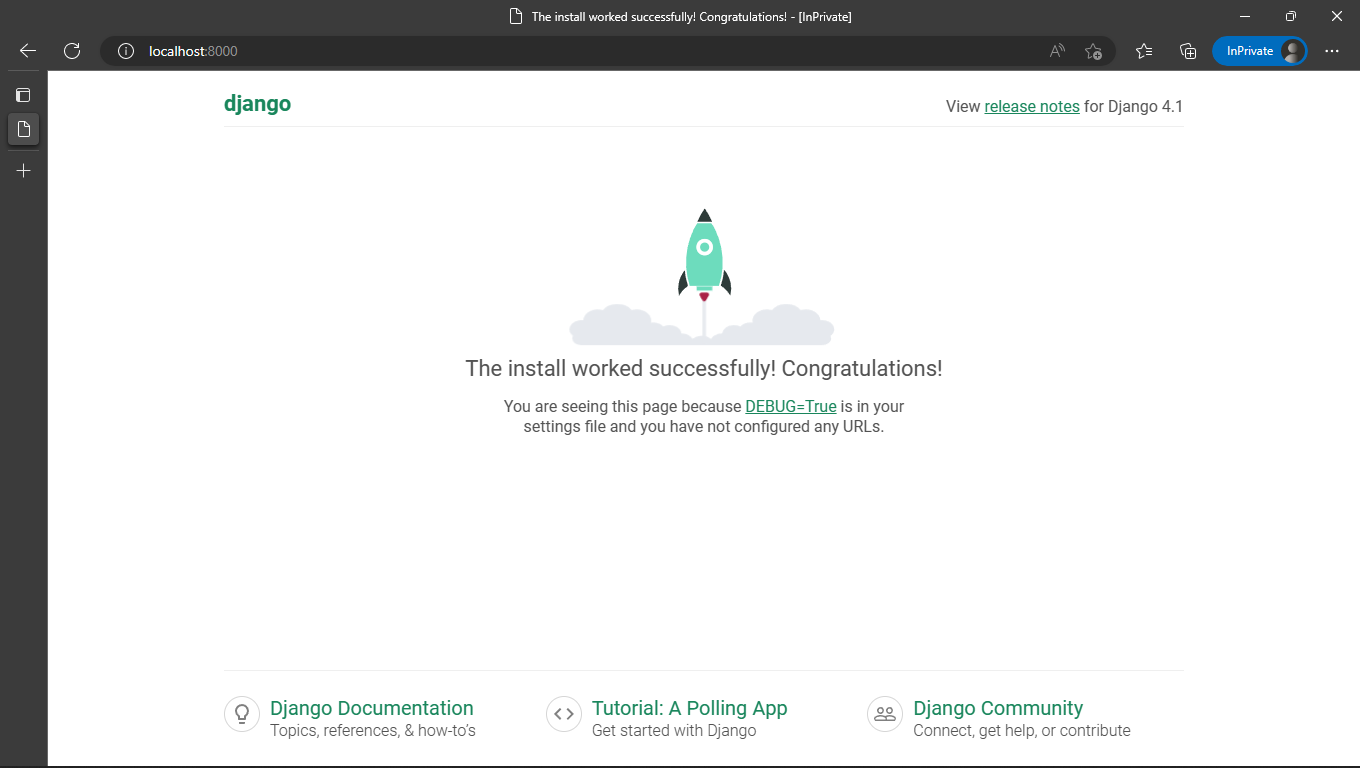This screenshot has height=768, width=1360.
Task: Open Django Community link
Action: click(998, 708)
